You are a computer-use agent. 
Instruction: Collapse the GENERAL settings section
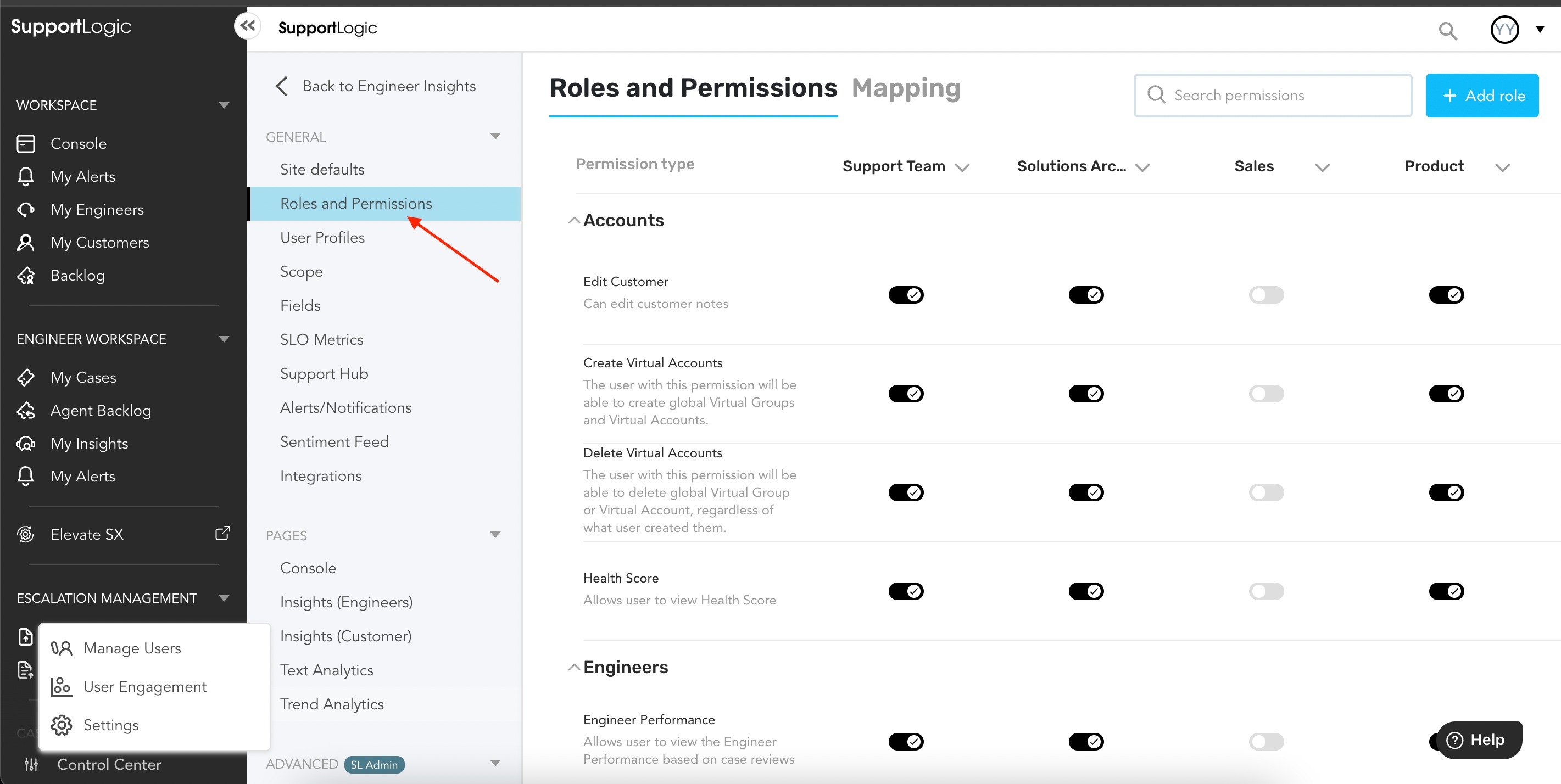(x=495, y=136)
